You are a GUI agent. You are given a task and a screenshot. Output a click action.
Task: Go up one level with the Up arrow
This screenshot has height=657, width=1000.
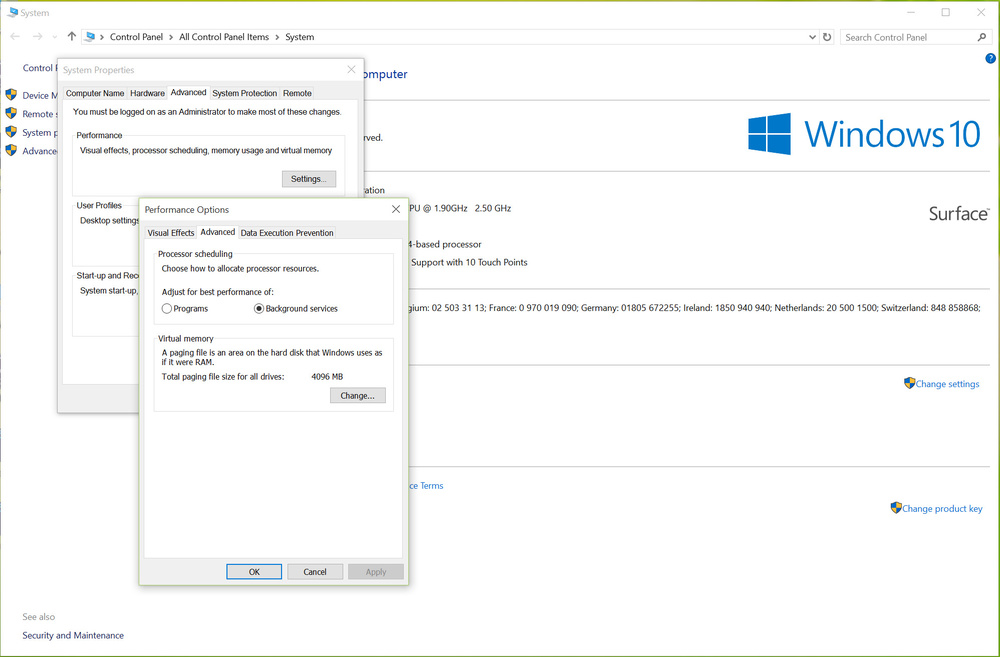click(71, 37)
